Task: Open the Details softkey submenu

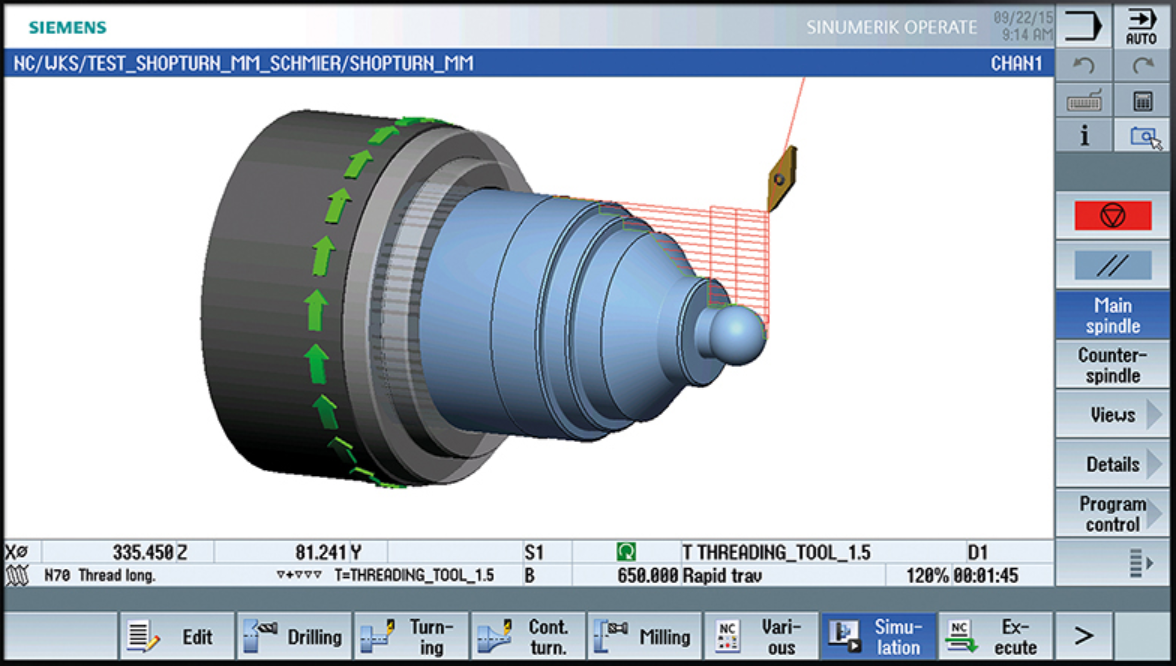Action: click(x=1112, y=464)
